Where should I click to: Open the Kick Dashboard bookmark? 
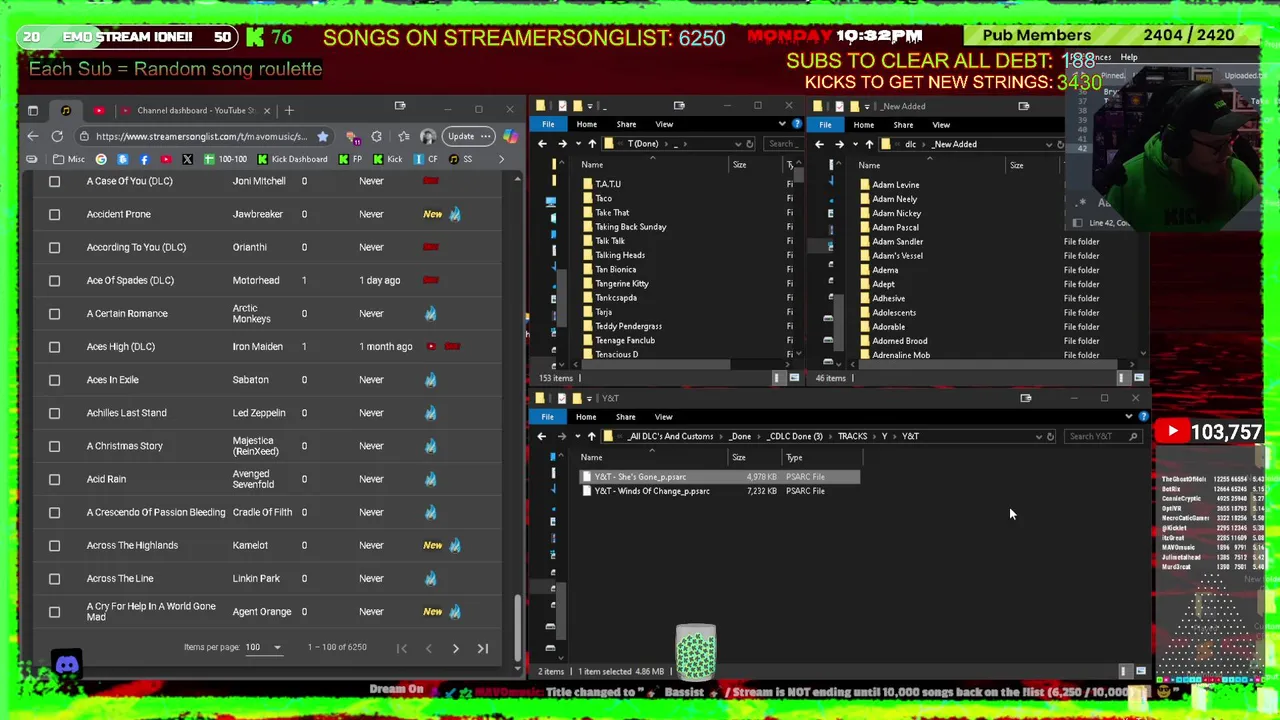coord(292,159)
